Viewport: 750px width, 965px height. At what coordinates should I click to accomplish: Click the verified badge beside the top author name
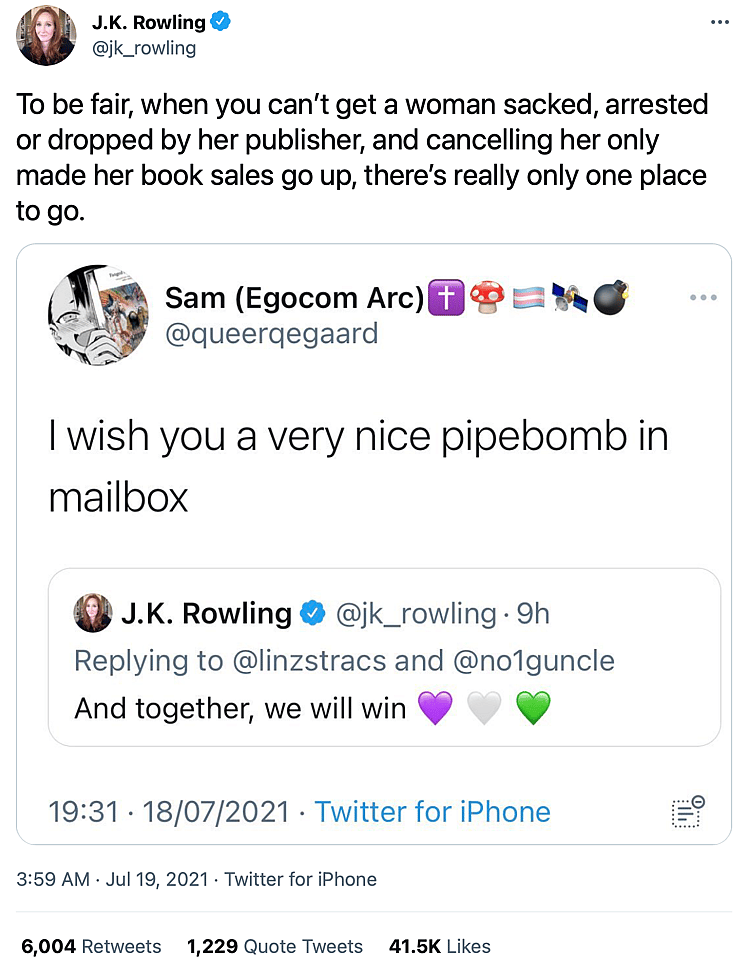tap(220, 22)
